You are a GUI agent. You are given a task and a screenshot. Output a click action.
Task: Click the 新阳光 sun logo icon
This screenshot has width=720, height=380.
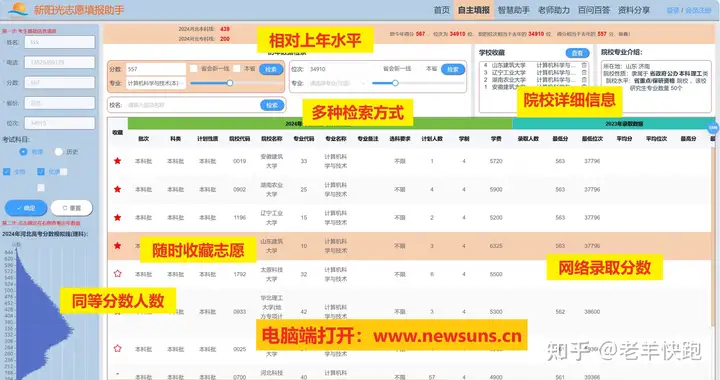18,10
